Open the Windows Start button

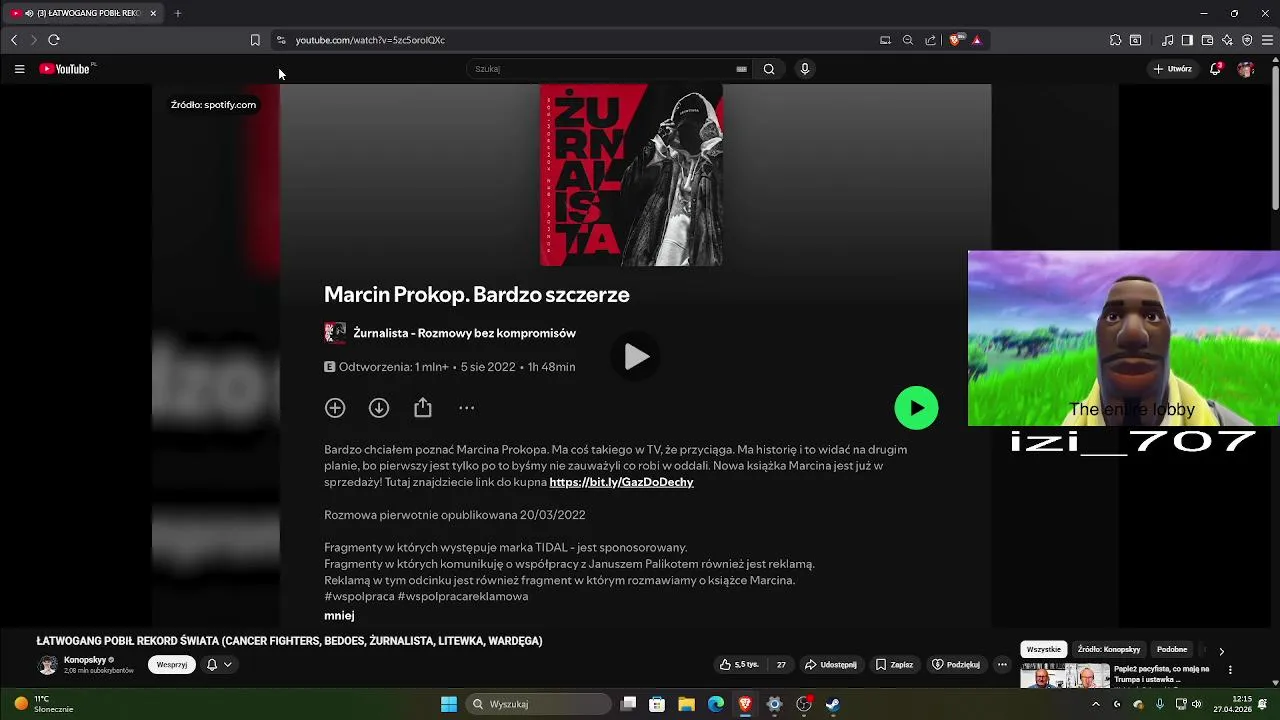click(x=449, y=704)
